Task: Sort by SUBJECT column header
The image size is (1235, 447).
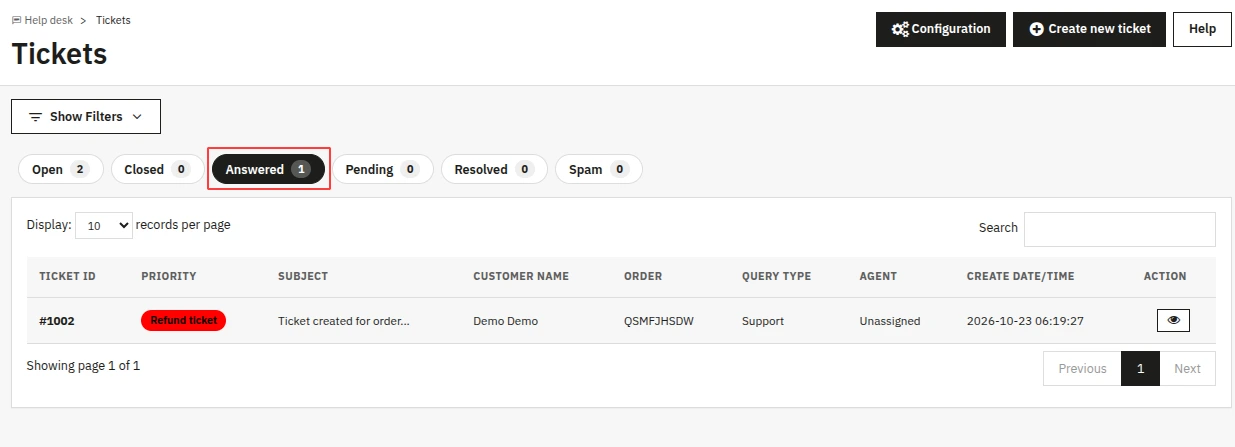Action: click(x=303, y=276)
